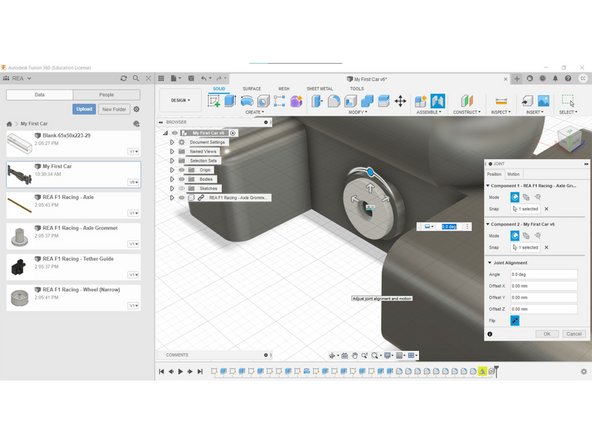Confirm joint with OK button
The image size is (592, 444).
[547, 334]
